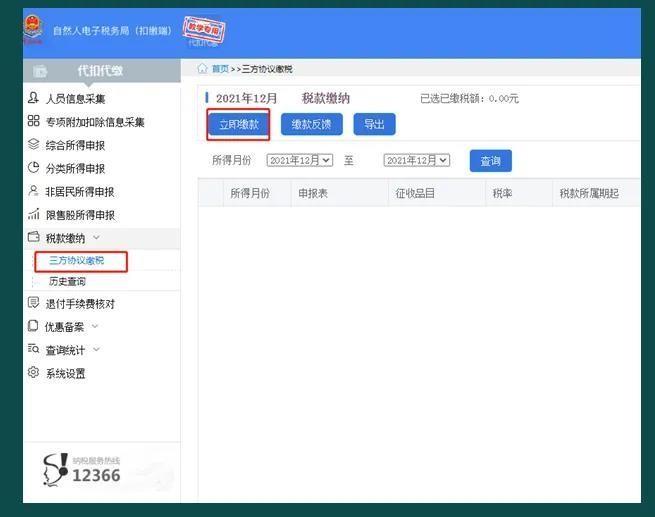The width and height of the screenshot is (655, 517).
Task: Open the end month dropdown after 至
Action: coord(417,160)
